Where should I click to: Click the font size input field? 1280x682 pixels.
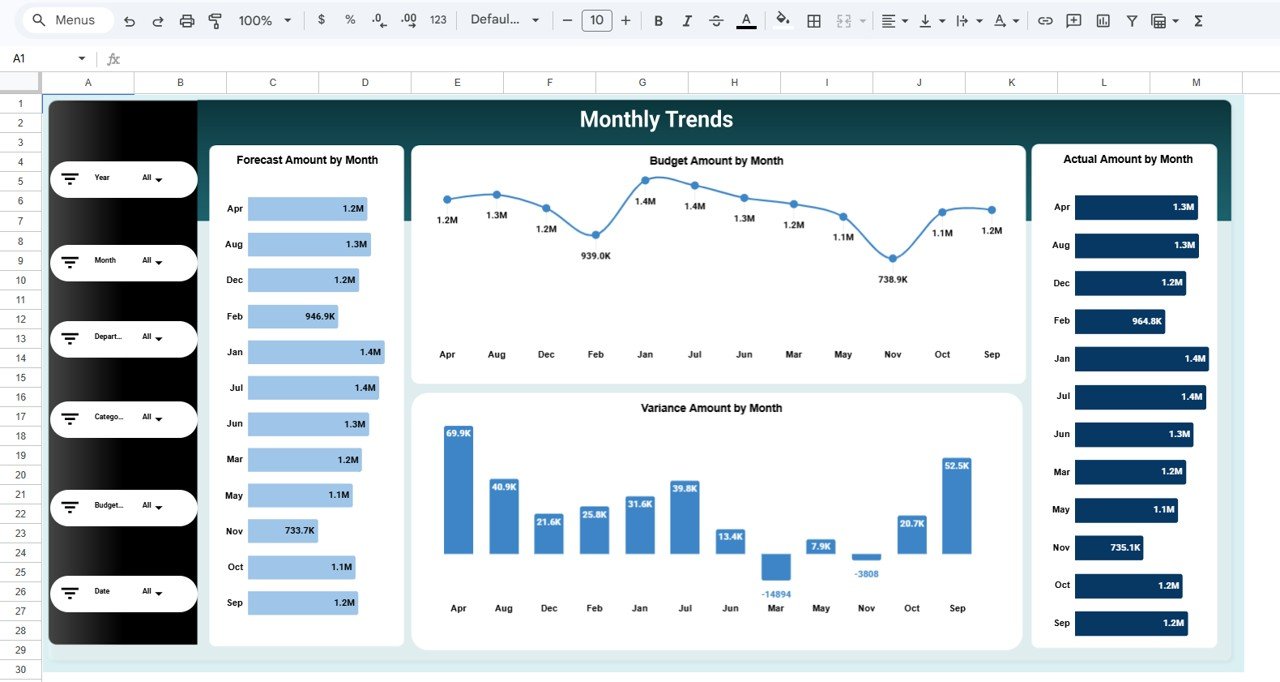[596, 21]
